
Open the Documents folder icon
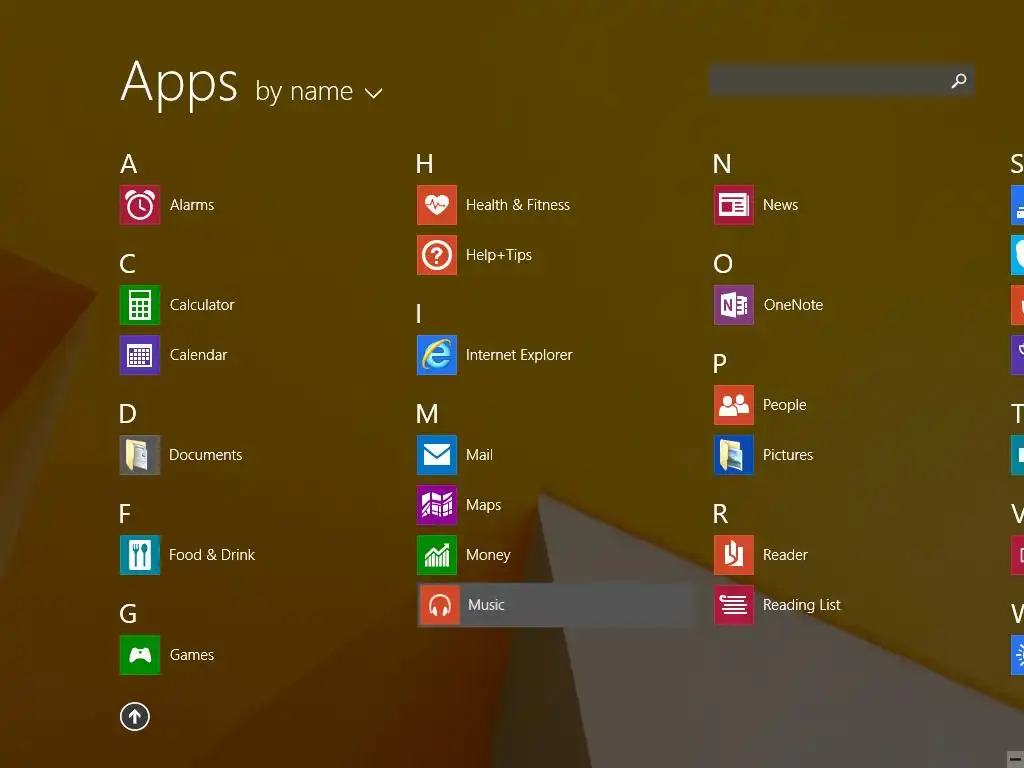pos(140,455)
